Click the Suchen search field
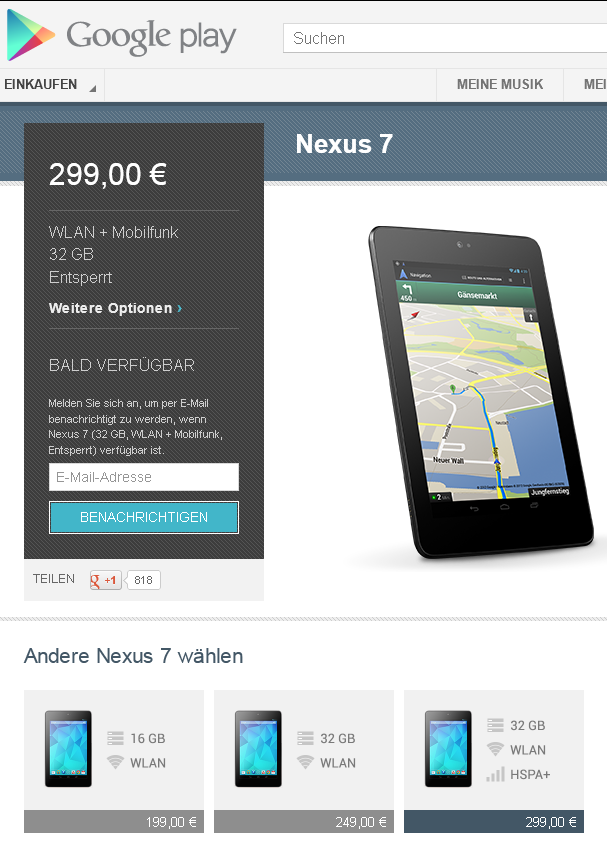 coord(445,38)
